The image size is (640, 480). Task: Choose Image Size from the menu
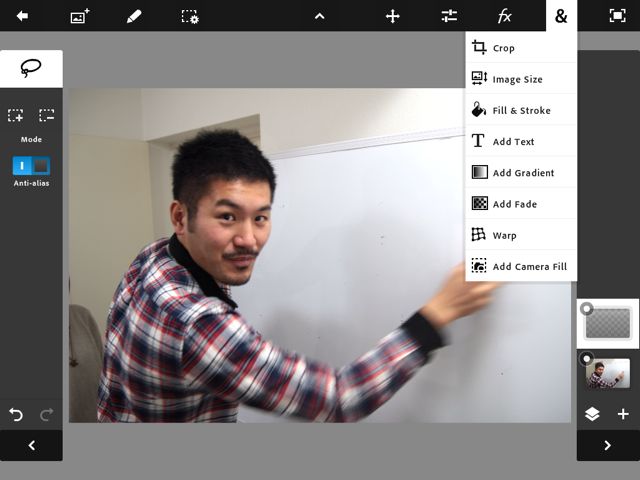(521, 79)
